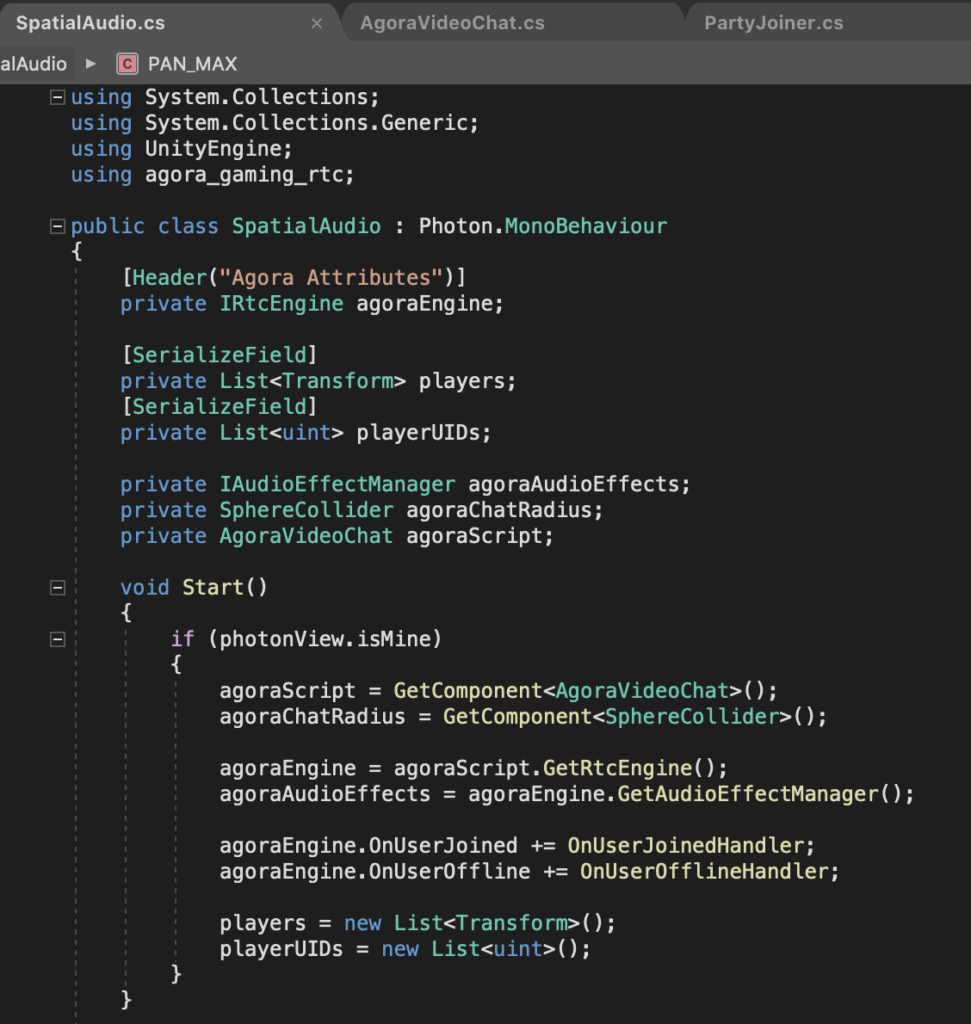
Task: Open the PartyJoiner.cs tab
Action: [773, 23]
